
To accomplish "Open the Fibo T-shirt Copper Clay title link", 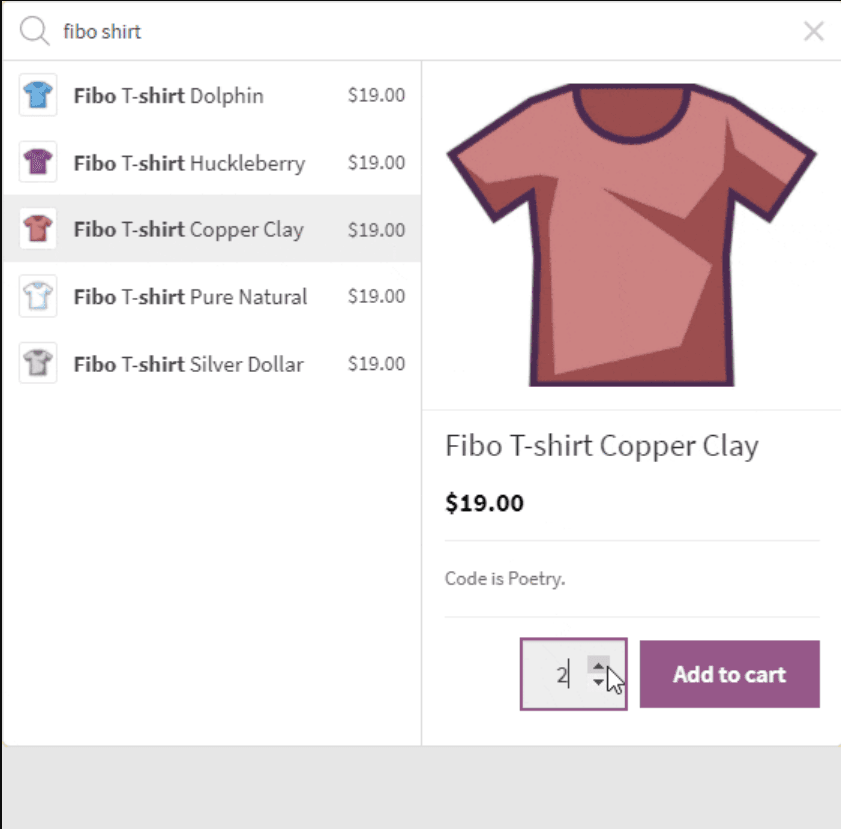I will click(x=601, y=446).
